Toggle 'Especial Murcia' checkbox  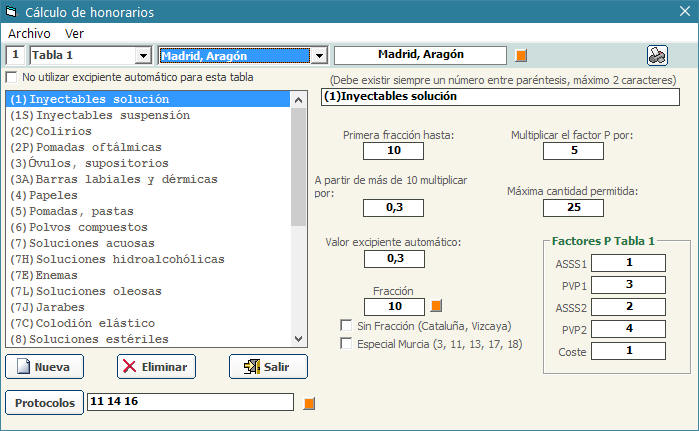tap(346, 344)
